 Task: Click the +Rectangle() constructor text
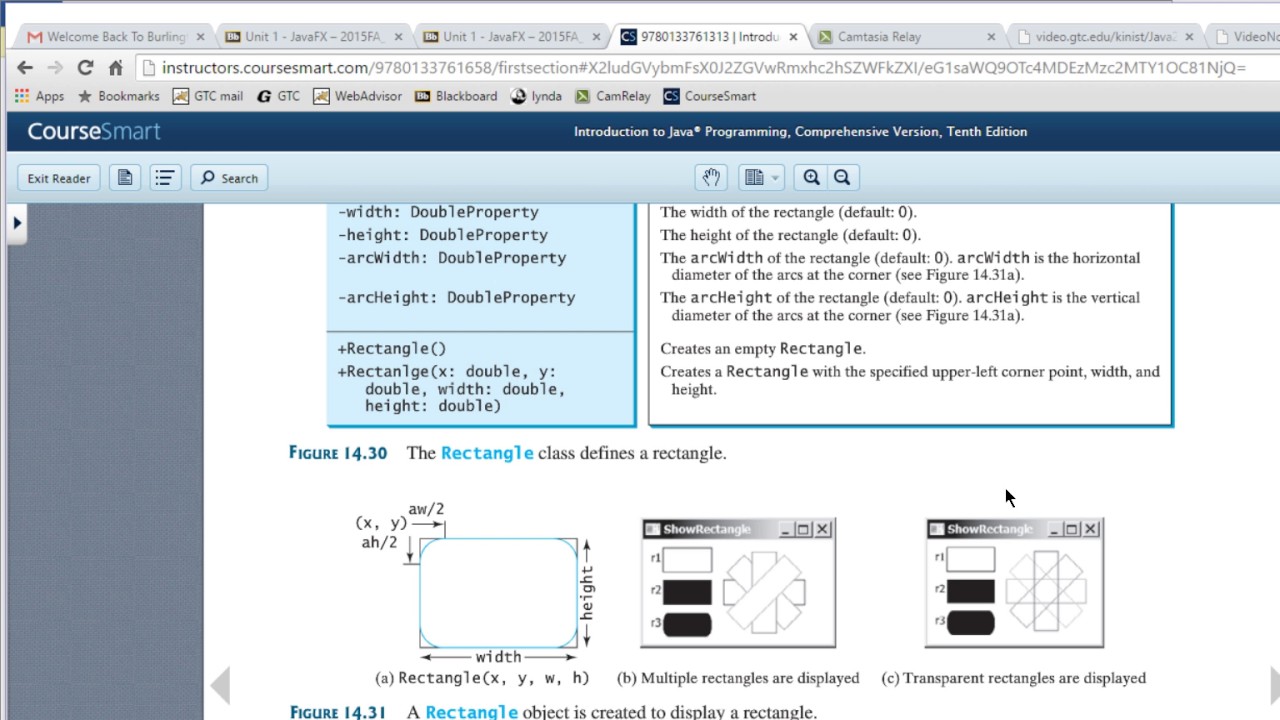(x=392, y=349)
